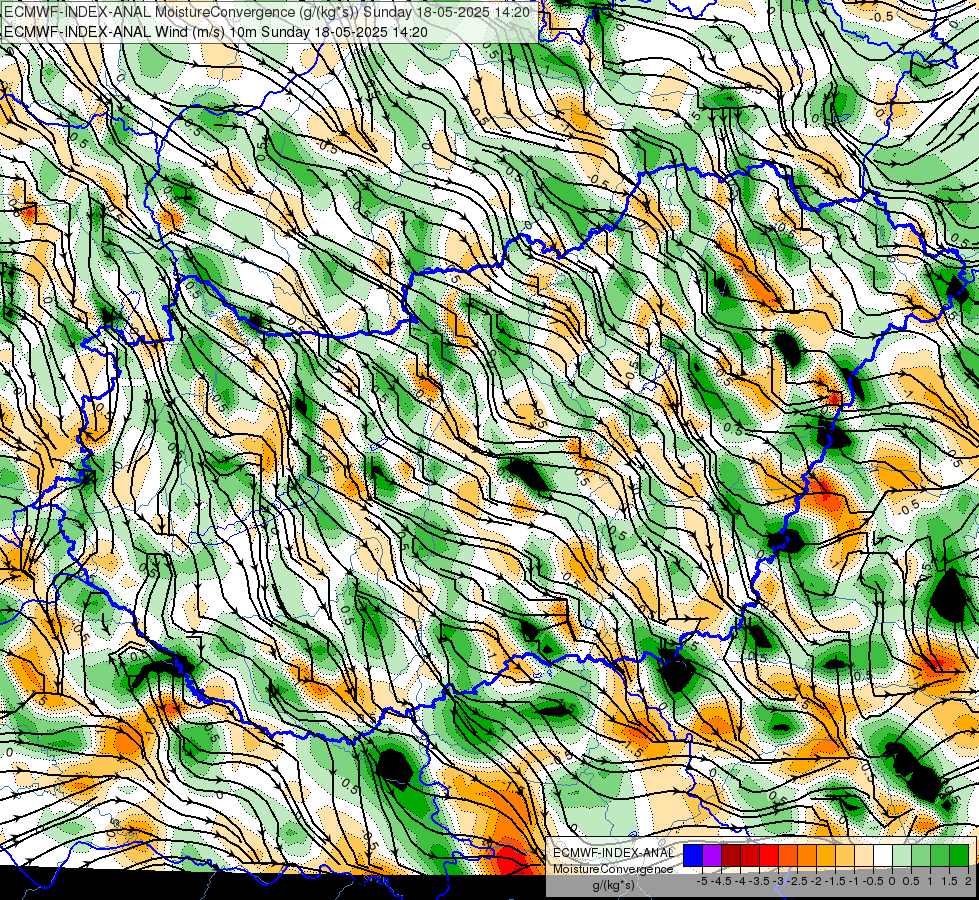This screenshot has width=979, height=900.
Task: Click the MoistureConvergence title line in header
Action: (267, 12)
